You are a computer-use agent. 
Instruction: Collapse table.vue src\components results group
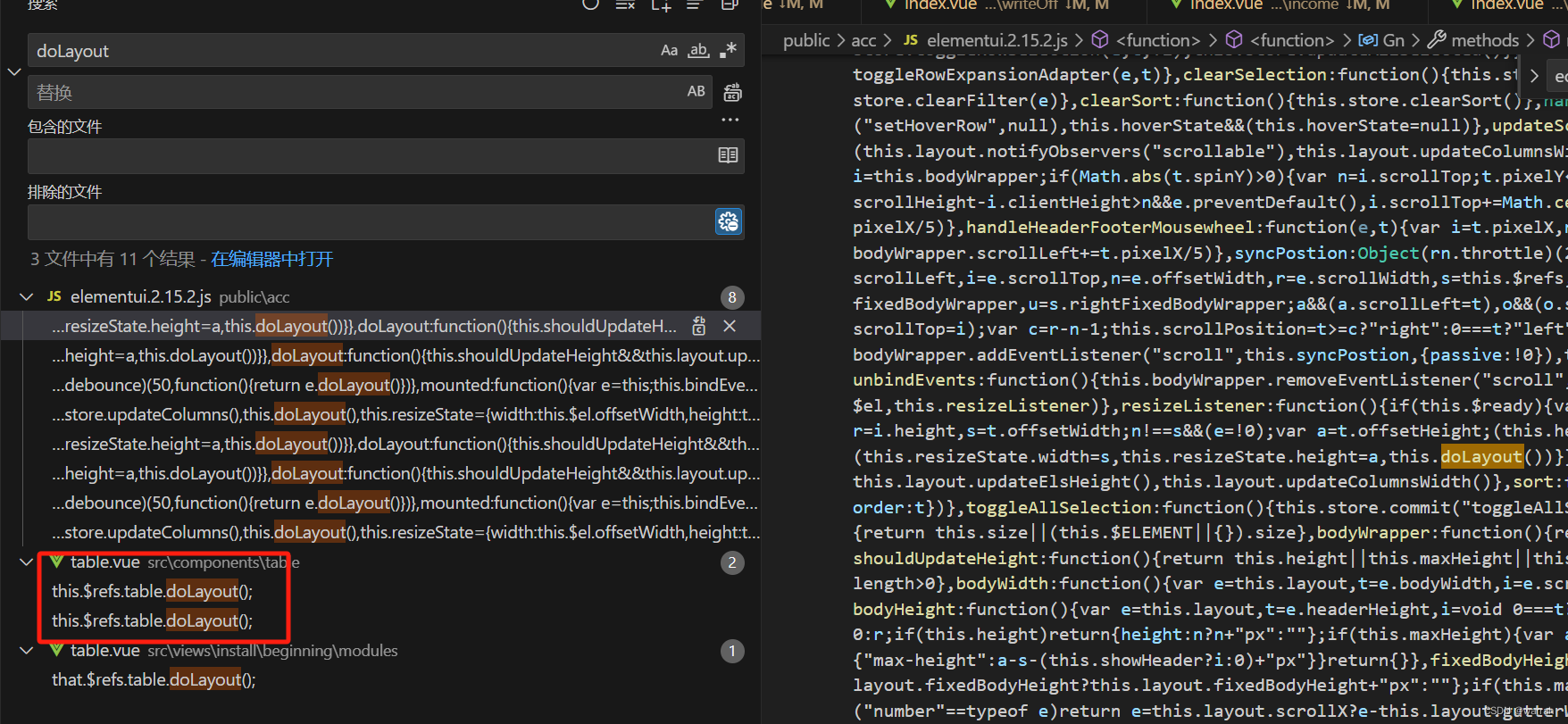tap(27, 562)
